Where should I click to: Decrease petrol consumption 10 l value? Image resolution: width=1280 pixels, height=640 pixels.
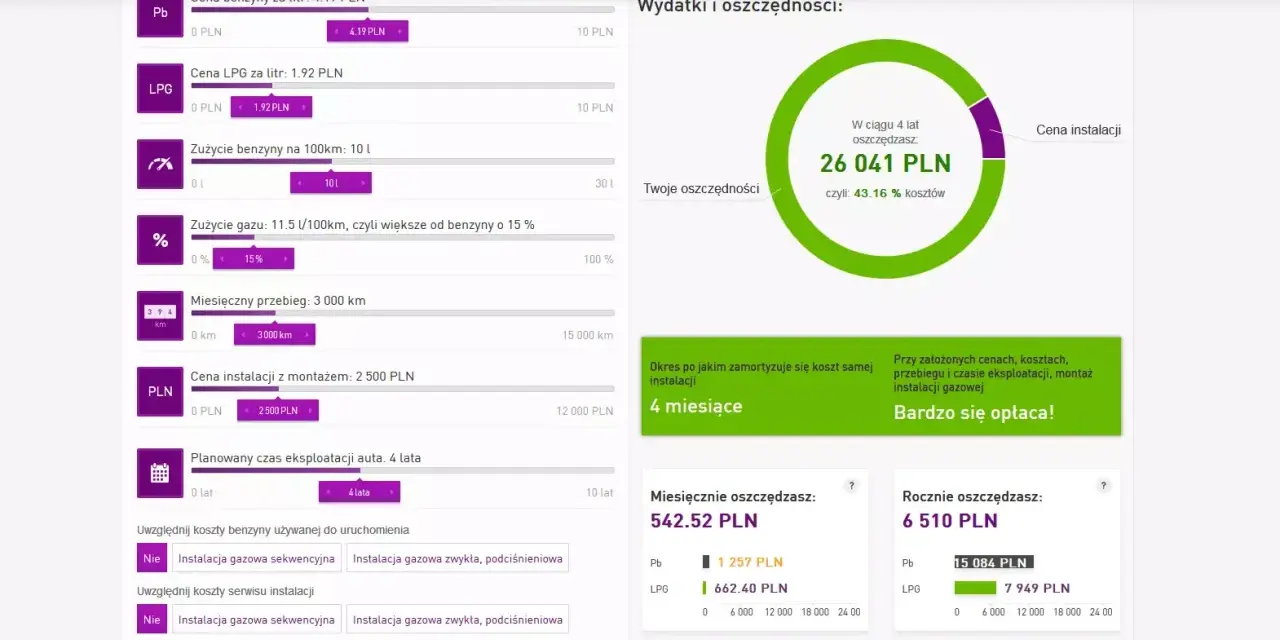[x=299, y=183]
